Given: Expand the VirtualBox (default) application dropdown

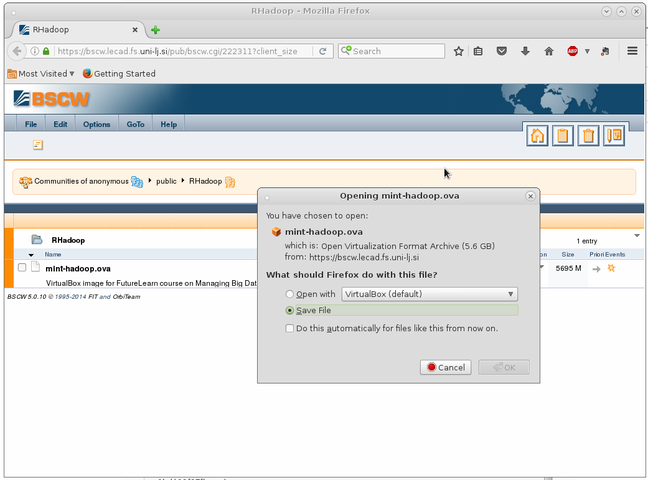Looking at the screenshot, I should 429,294.
